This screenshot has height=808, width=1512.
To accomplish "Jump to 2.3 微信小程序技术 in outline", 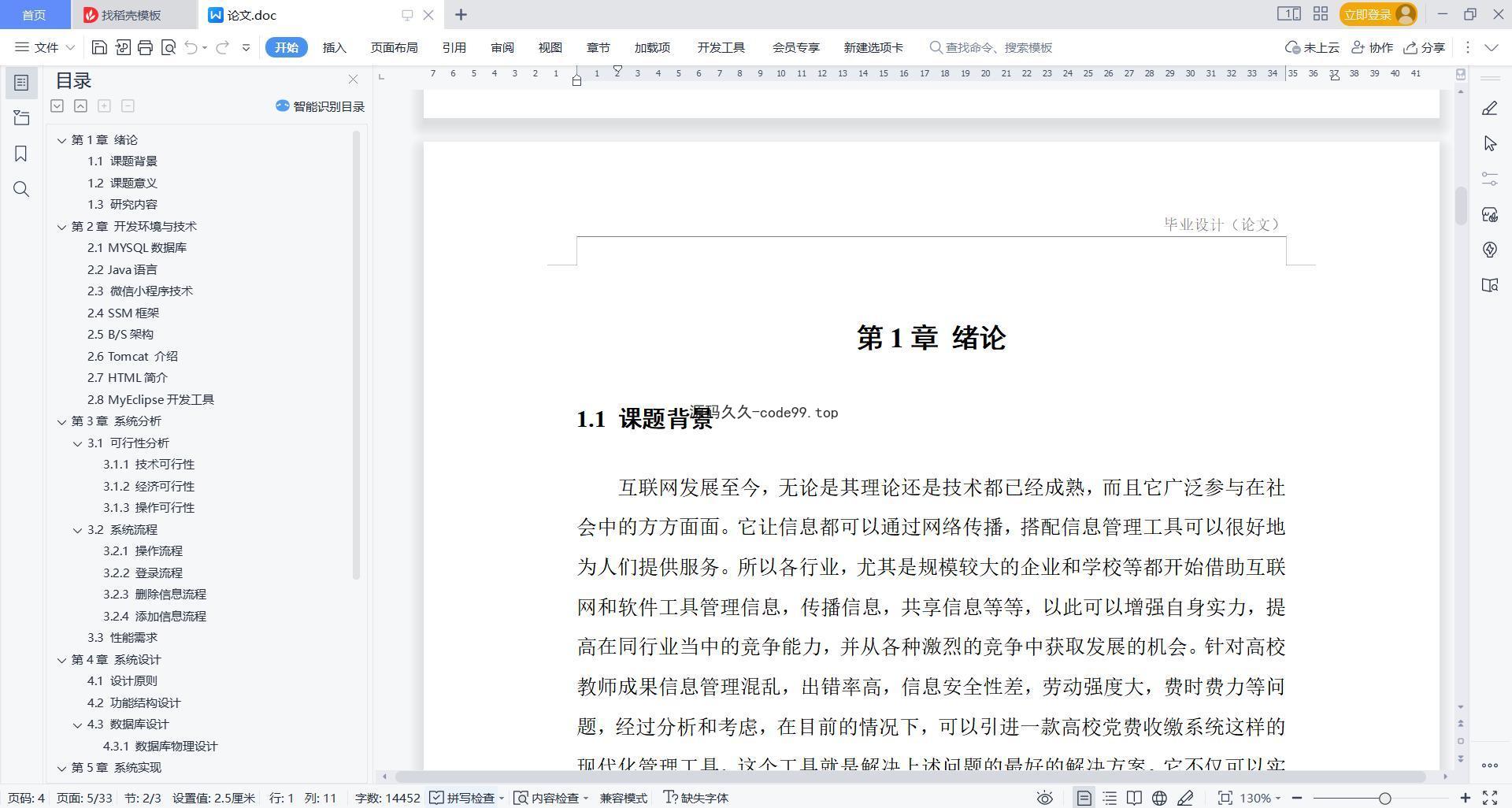I will pyautogui.click(x=140, y=291).
